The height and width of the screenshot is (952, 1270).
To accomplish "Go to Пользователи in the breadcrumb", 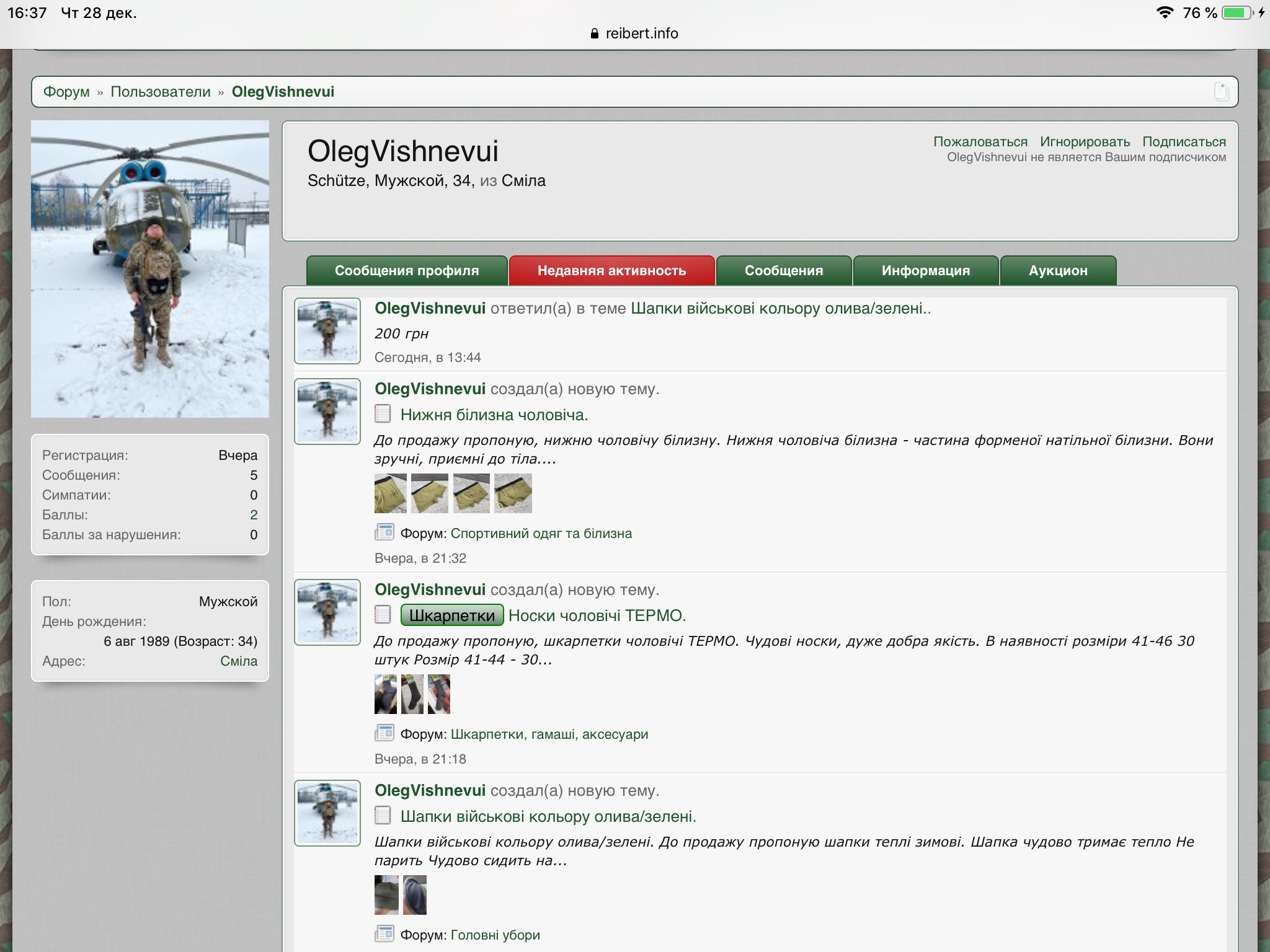I will (161, 92).
